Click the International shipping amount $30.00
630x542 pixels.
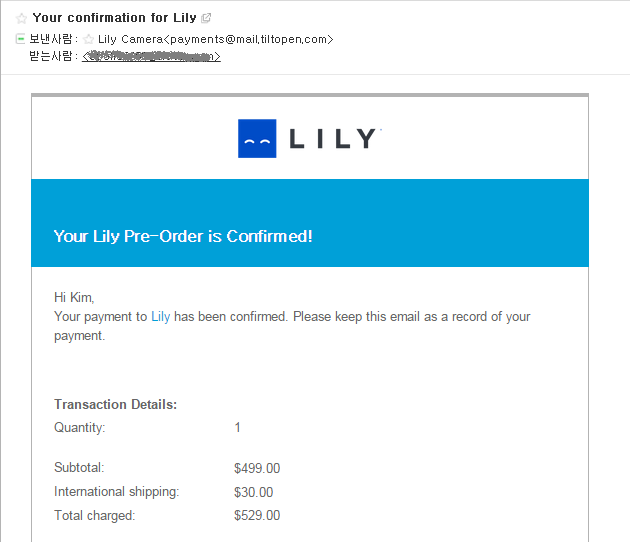[x=253, y=492]
